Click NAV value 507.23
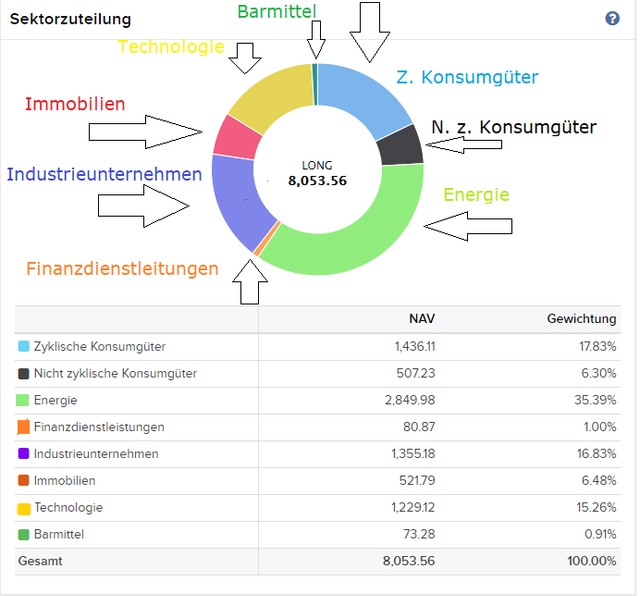The height and width of the screenshot is (596, 640). (x=416, y=374)
